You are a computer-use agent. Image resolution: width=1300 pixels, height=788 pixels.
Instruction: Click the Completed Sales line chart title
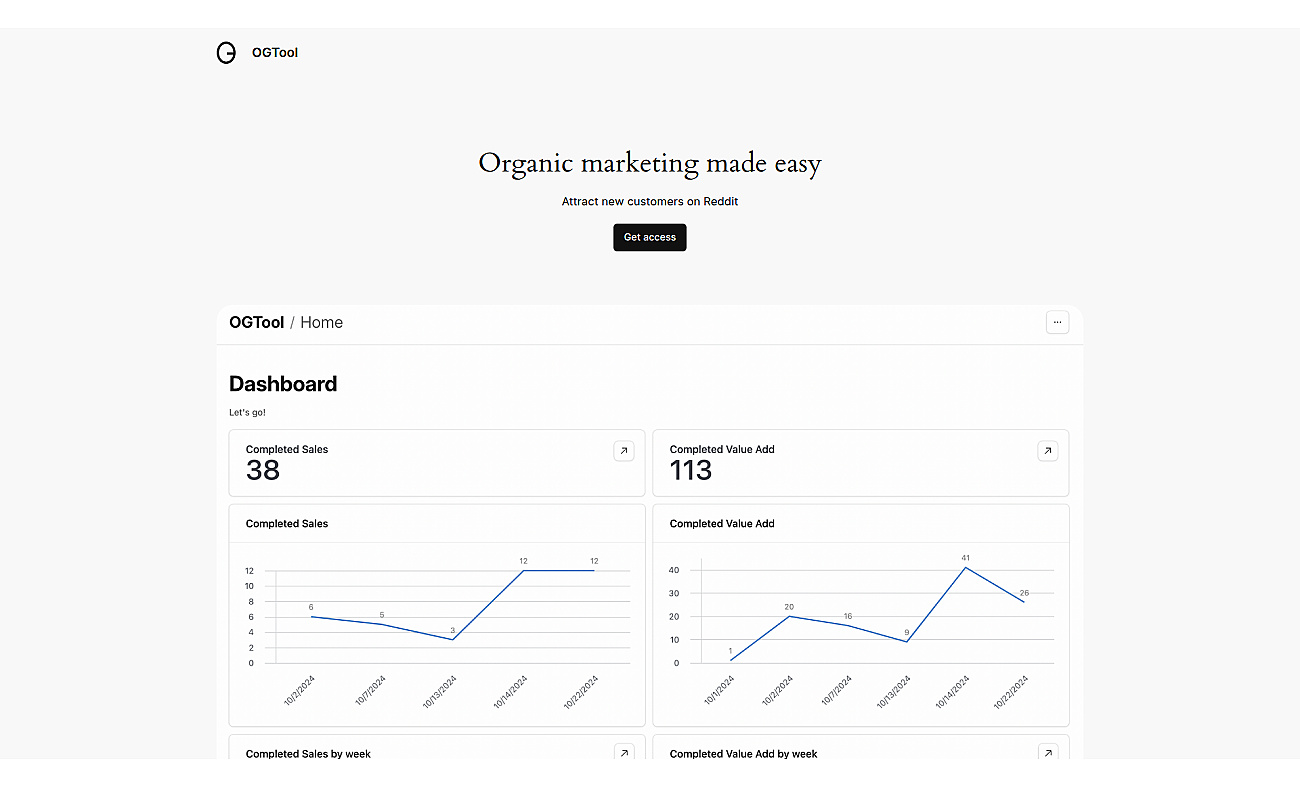[287, 523]
